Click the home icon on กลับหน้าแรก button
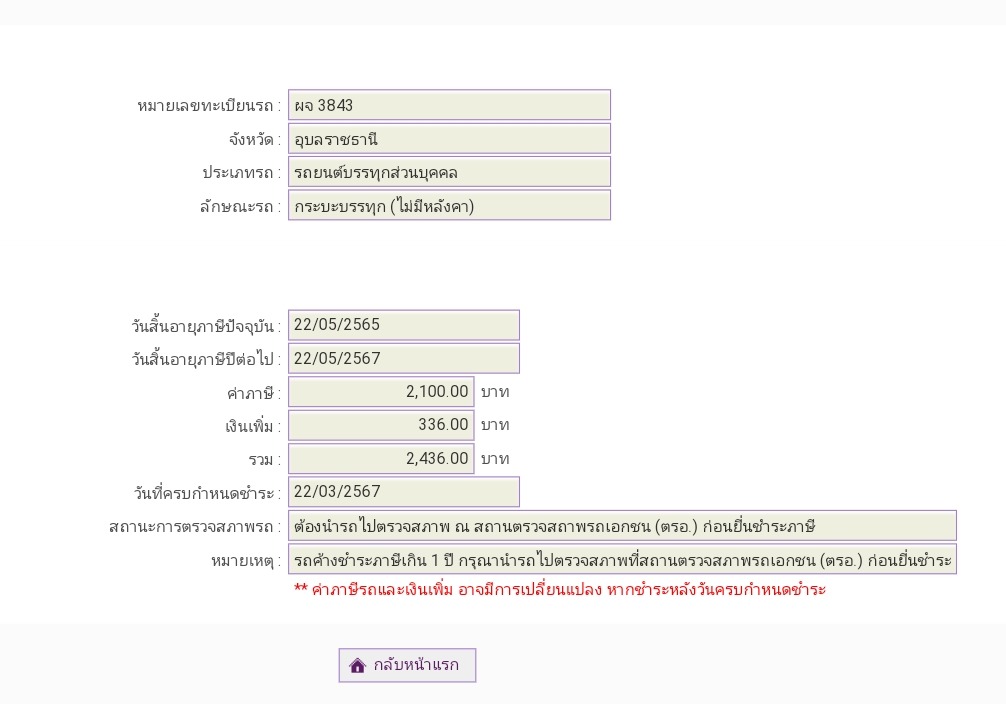 [357, 665]
